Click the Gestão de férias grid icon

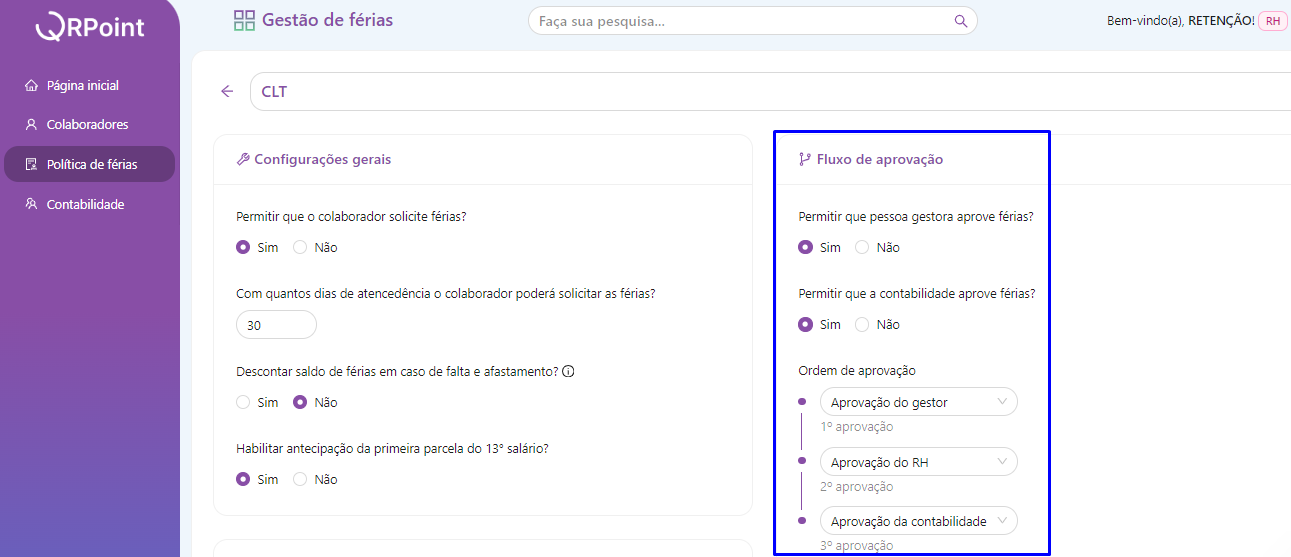244,20
